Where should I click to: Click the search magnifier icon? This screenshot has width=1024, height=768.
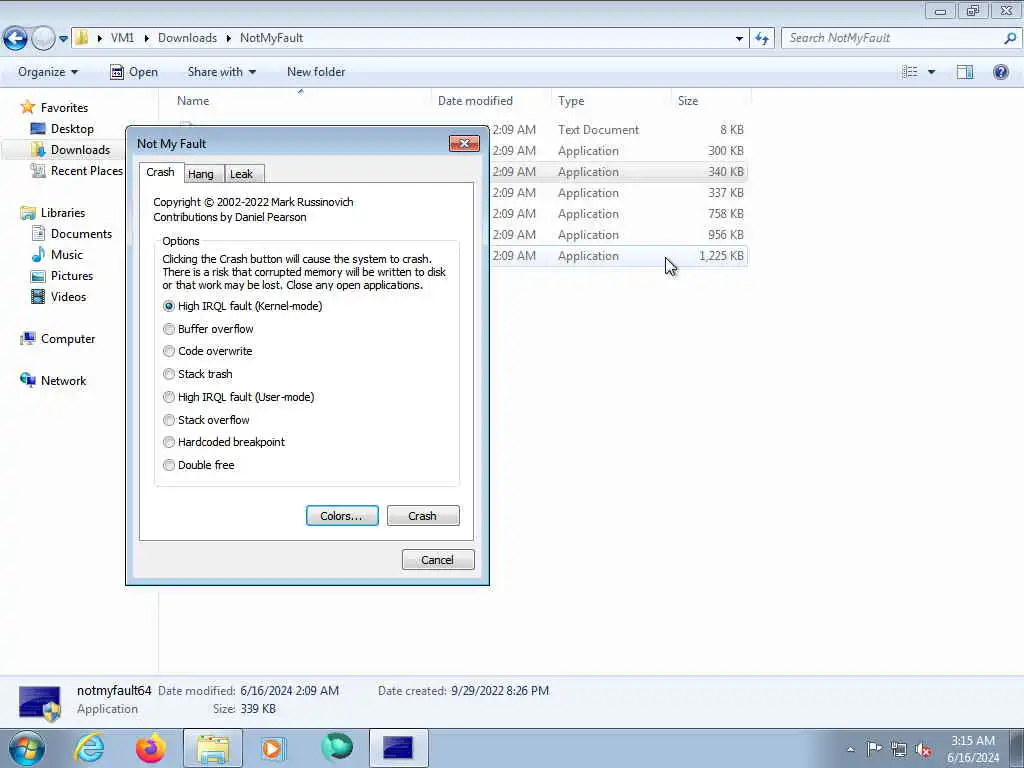click(x=1010, y=38)
